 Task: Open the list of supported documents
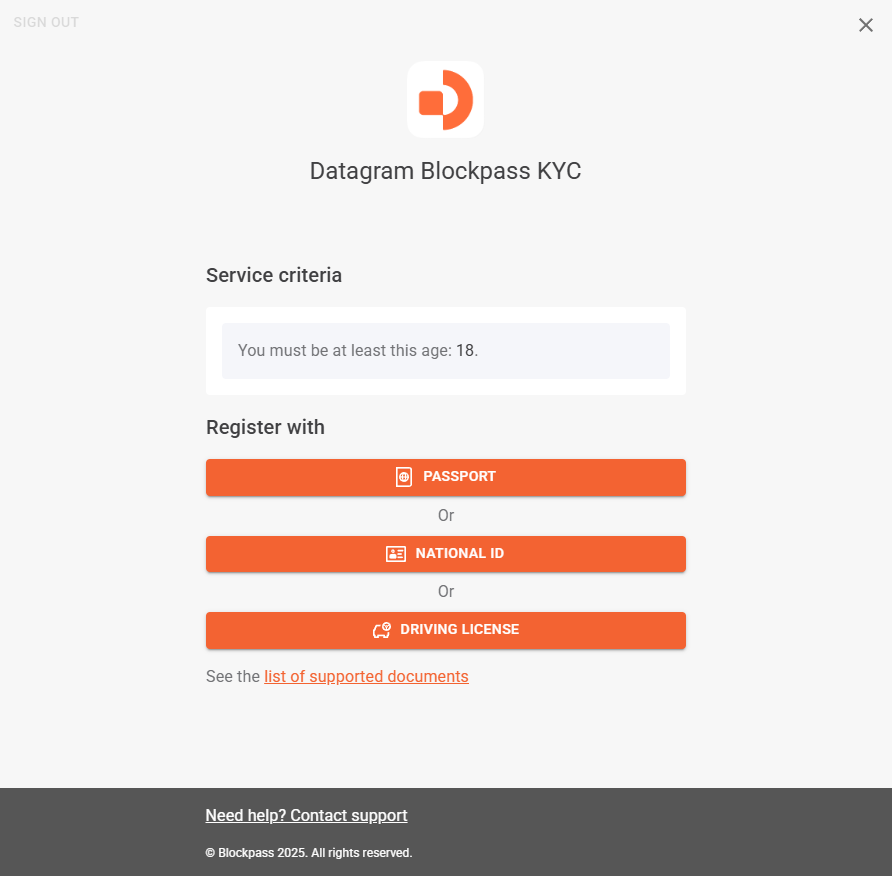pyautogui.click(x=366, y=676)
